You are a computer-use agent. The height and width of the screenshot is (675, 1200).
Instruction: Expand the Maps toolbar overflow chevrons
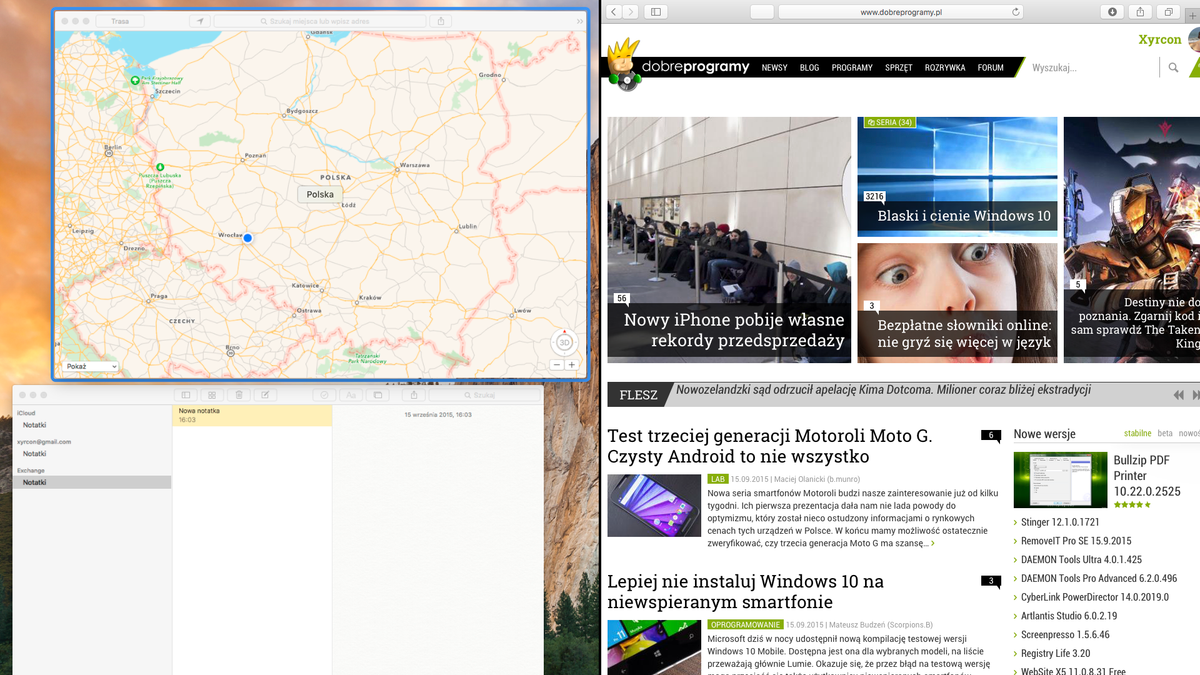pos(579,21)
